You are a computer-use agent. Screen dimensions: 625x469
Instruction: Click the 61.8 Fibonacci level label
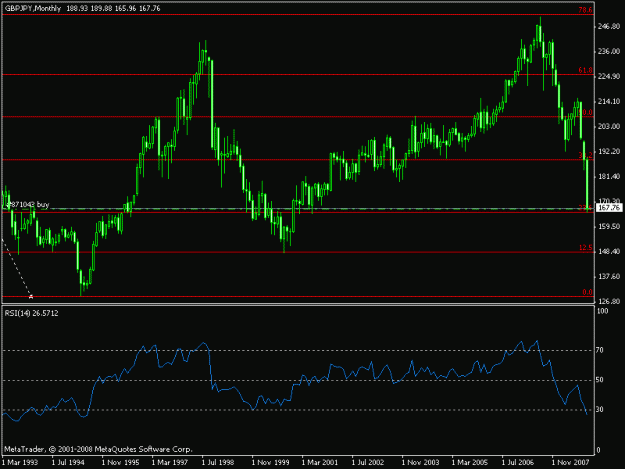[x=585, y=70]
